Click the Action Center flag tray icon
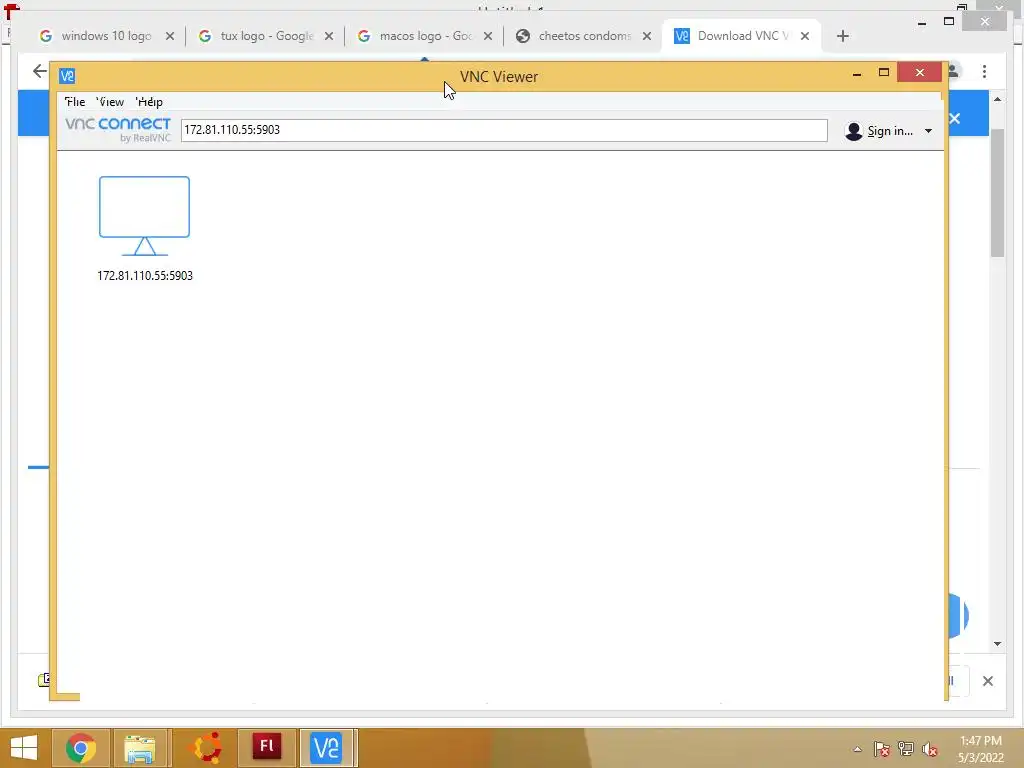Screen dimensions: 1024x768 click(x=882, y=749)
